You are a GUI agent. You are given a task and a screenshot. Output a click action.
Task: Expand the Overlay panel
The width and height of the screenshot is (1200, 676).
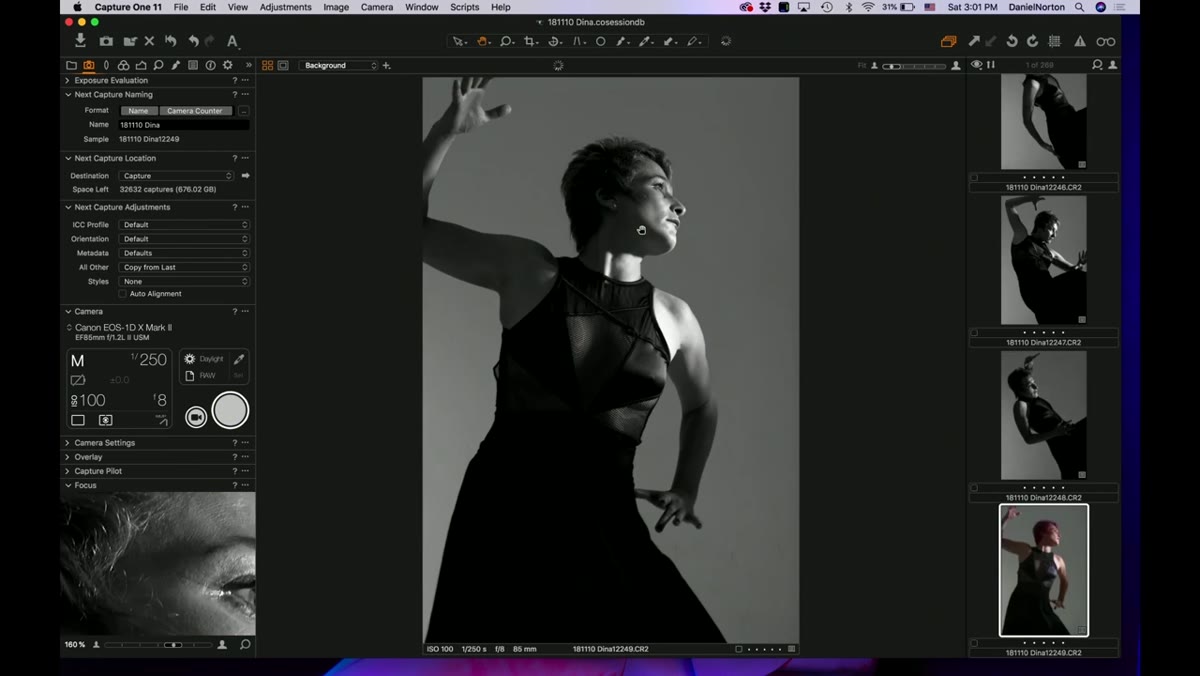click(x=68, y=457)
